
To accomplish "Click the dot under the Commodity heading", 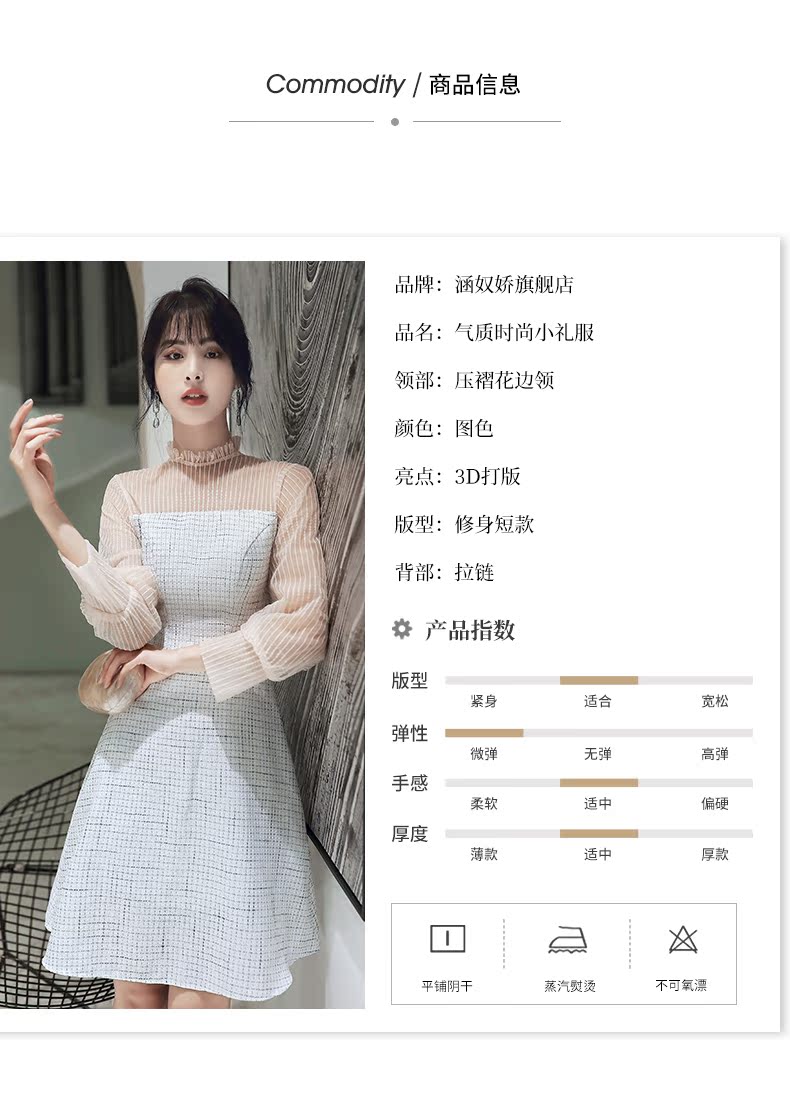I will pyautogui.click(x=395, y=122).
